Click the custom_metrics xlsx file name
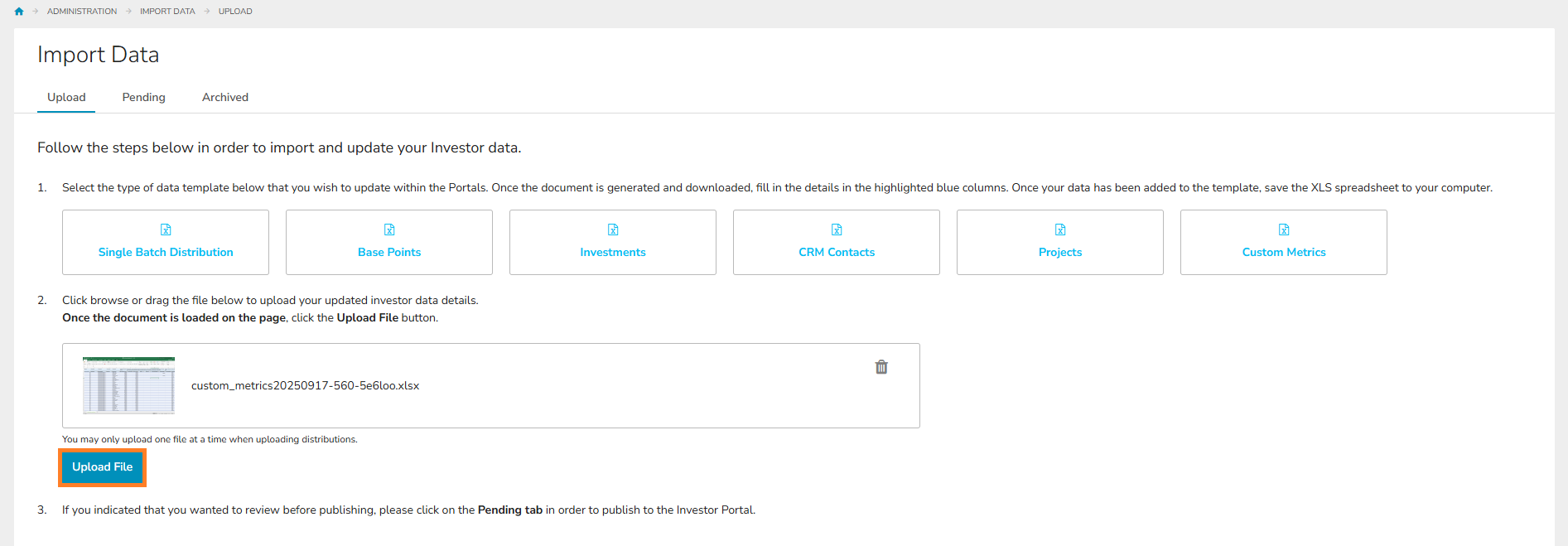Viewport: 1568px width, 546px height. point(305,386)
